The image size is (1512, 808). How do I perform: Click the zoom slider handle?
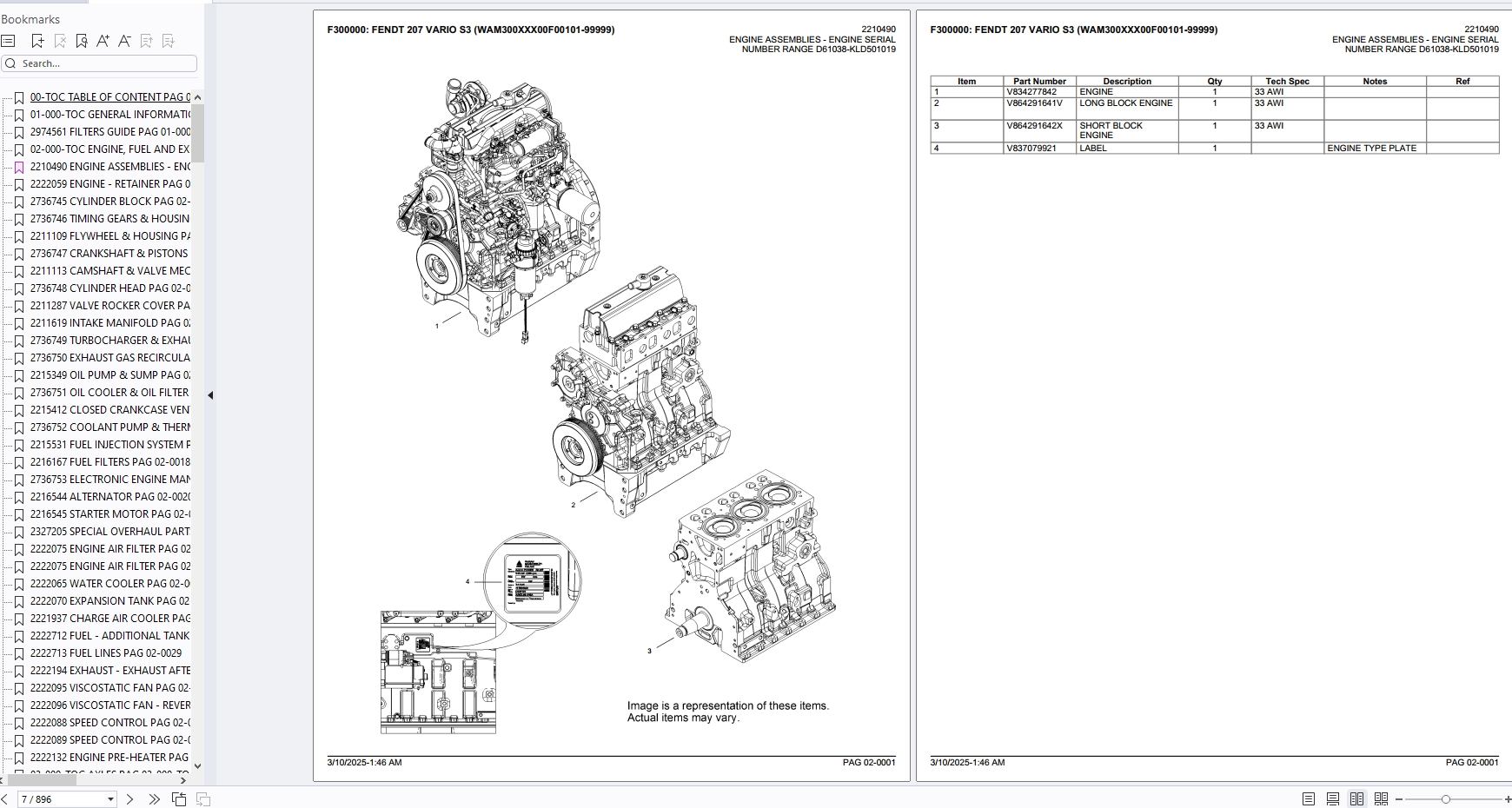(x=1445, y=799)
